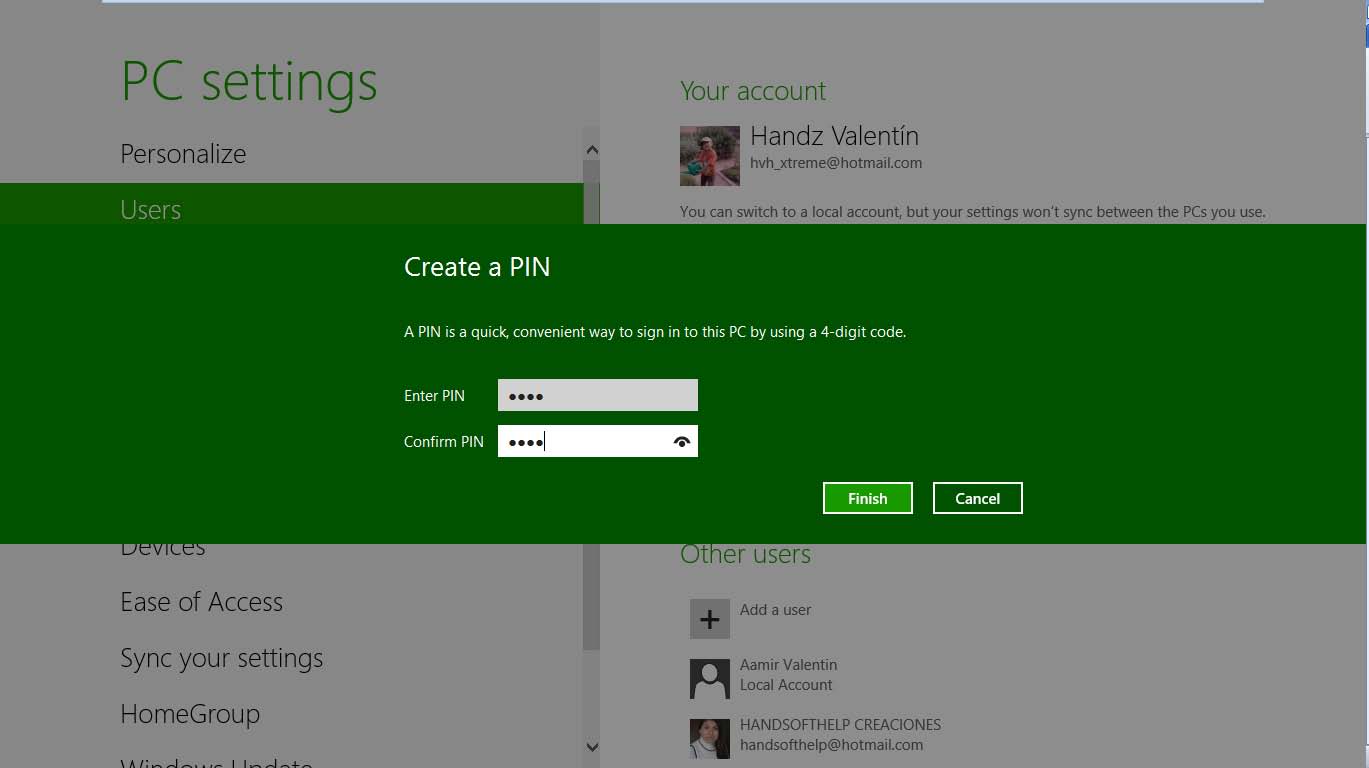Select HANDSOFTHELP CREACIONES profile picture

(x=709, y=738)
